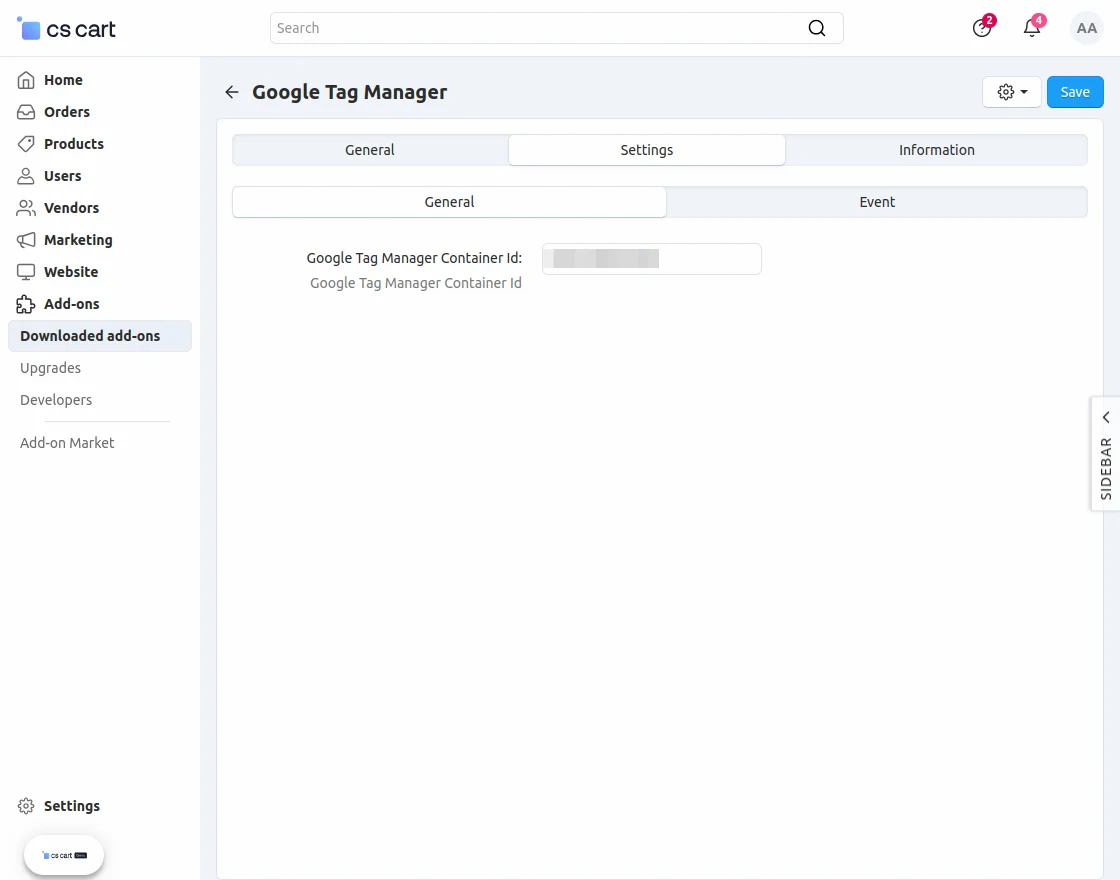Select the Event subtab
Screen dimensions: 1120x880
pos(877,201)
